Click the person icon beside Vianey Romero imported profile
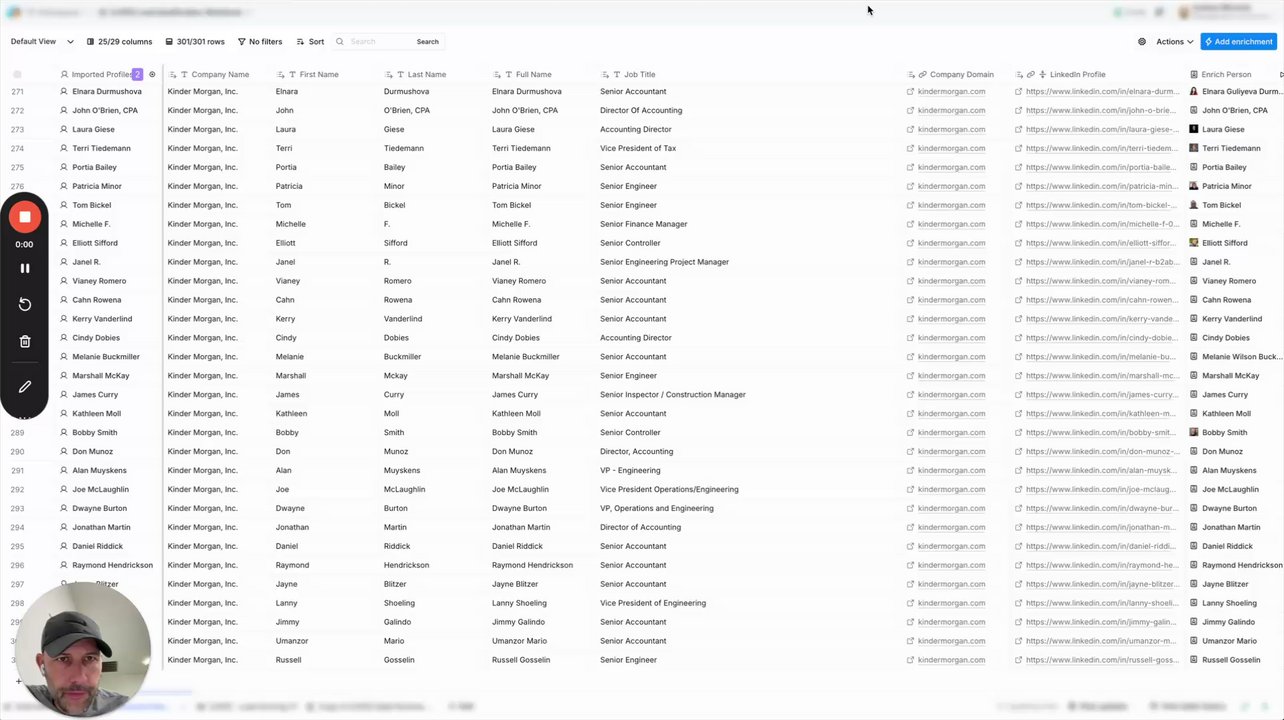This screenshot has height=720, width=1284. coord(64,281)
